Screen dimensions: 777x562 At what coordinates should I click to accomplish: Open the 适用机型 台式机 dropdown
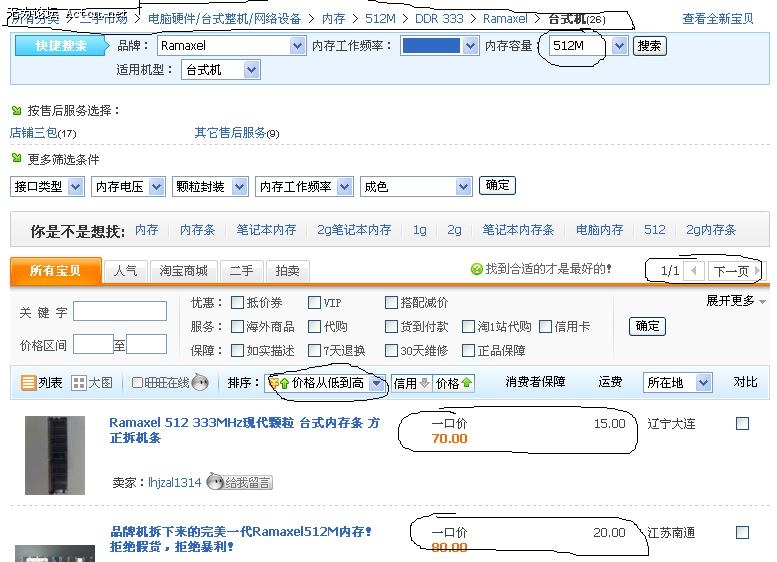(x=251, y=70)
